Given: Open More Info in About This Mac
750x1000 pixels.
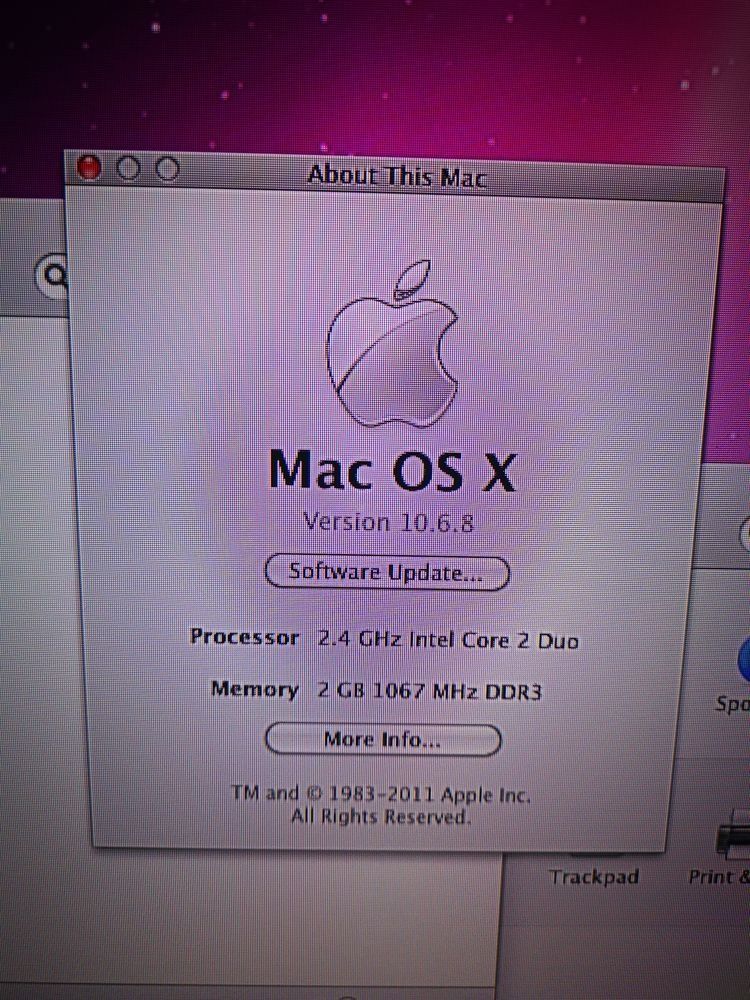Looking at the screenshot, I should (383, 740).
